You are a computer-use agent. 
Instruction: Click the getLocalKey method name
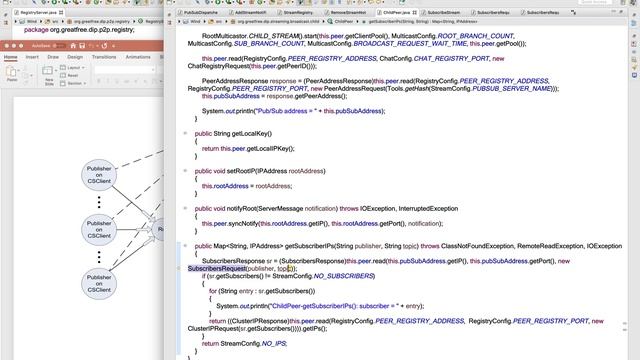250,133
